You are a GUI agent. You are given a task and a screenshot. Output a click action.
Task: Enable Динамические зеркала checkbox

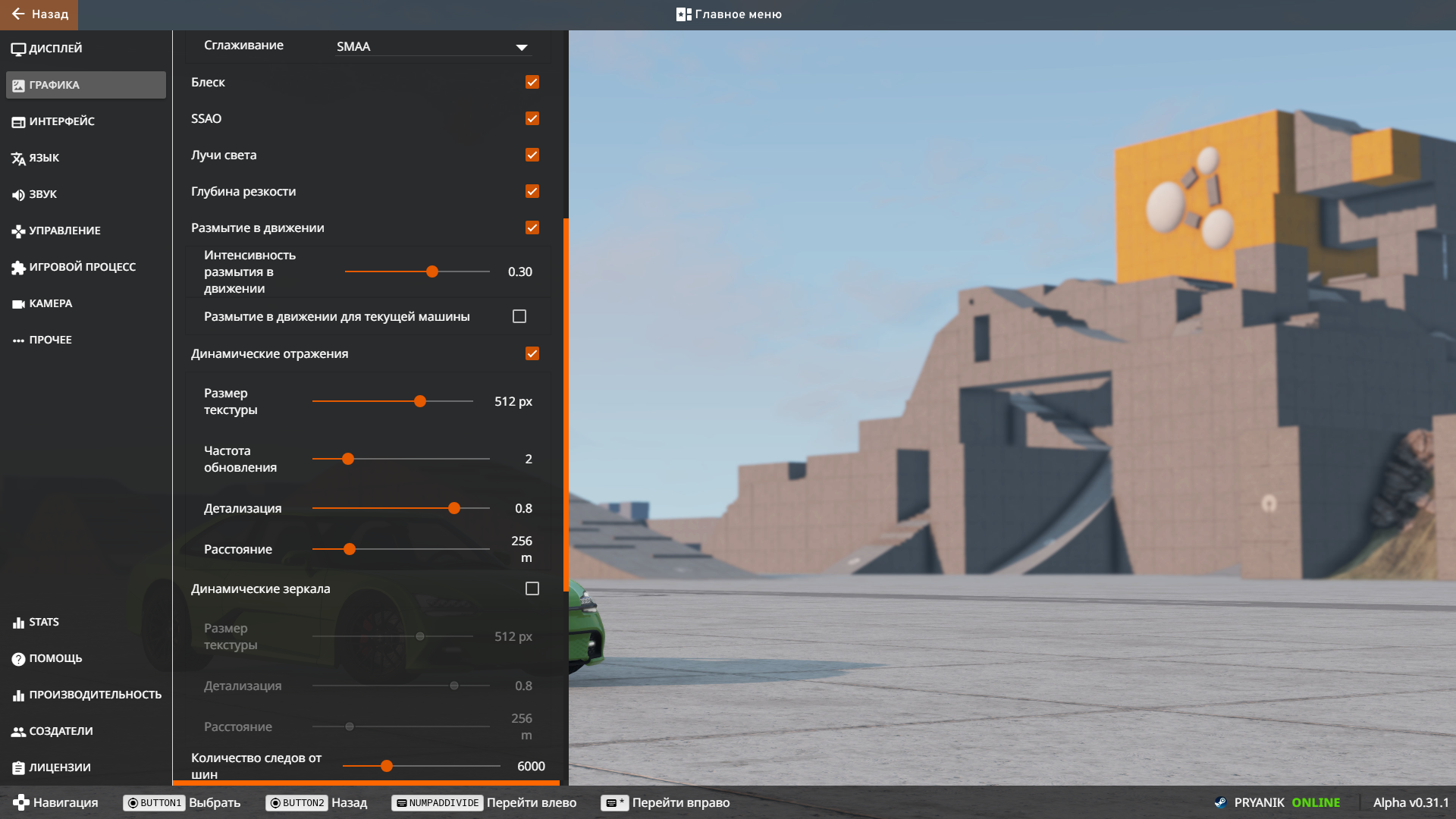tap(532, 588)
